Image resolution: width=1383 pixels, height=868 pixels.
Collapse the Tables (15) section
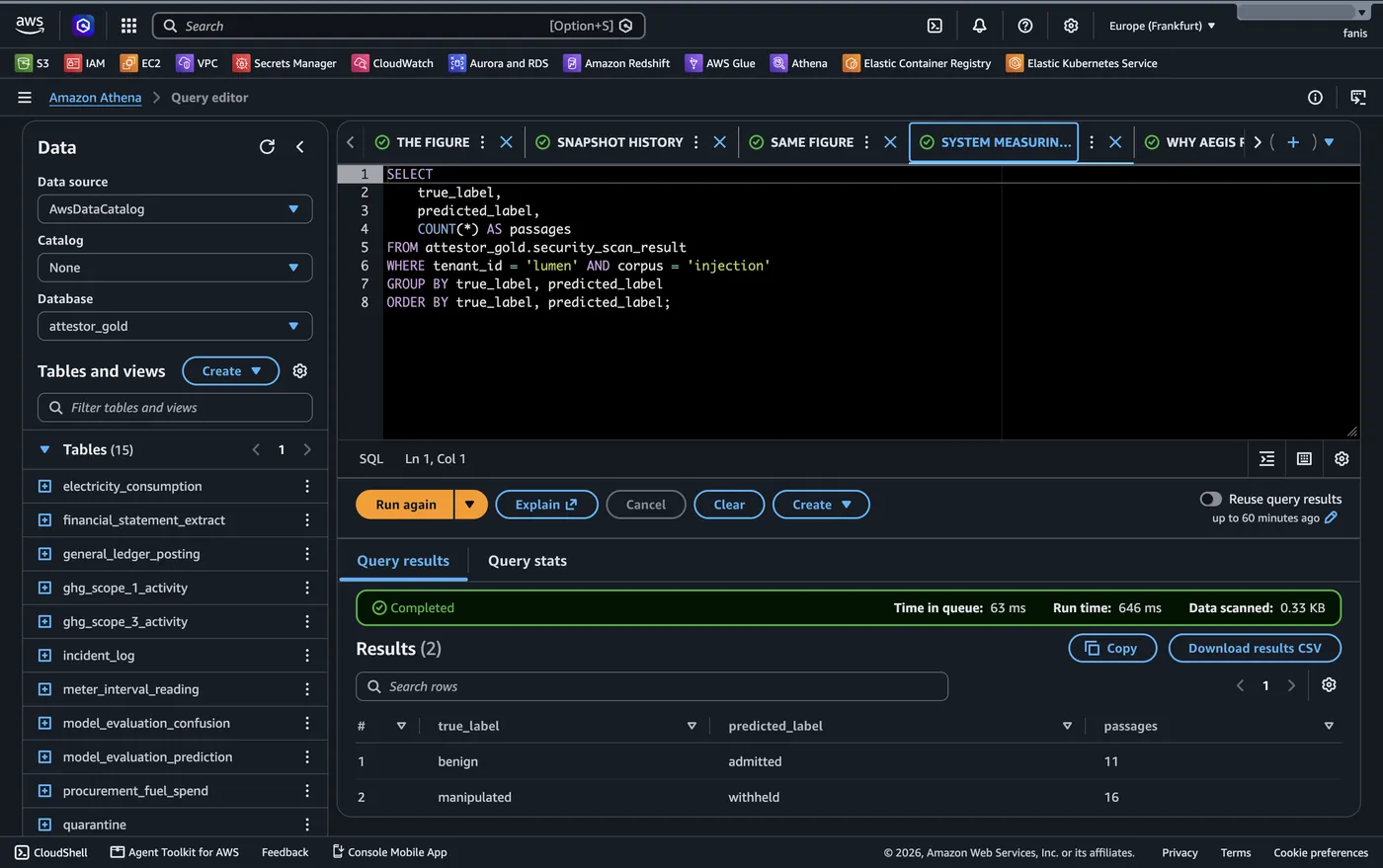[x=44, y=449]
